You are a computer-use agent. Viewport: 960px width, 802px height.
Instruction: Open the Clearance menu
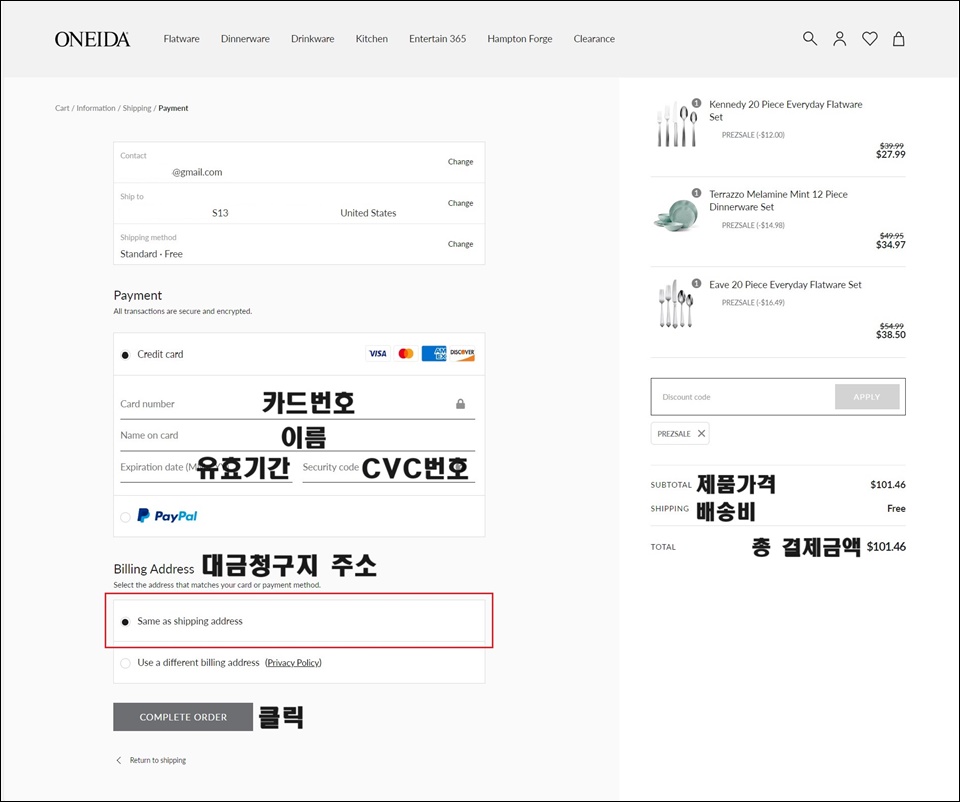click(x=594, y=39)
